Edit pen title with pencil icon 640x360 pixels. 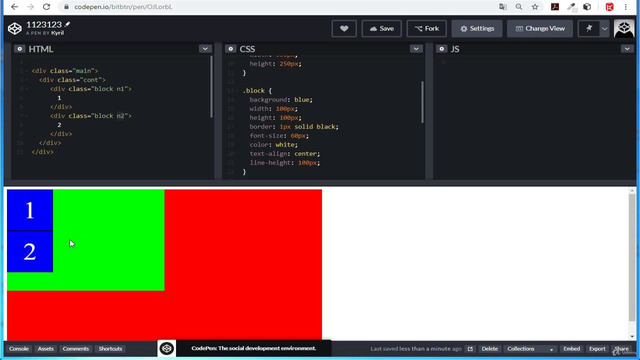(x=67, y=24)
